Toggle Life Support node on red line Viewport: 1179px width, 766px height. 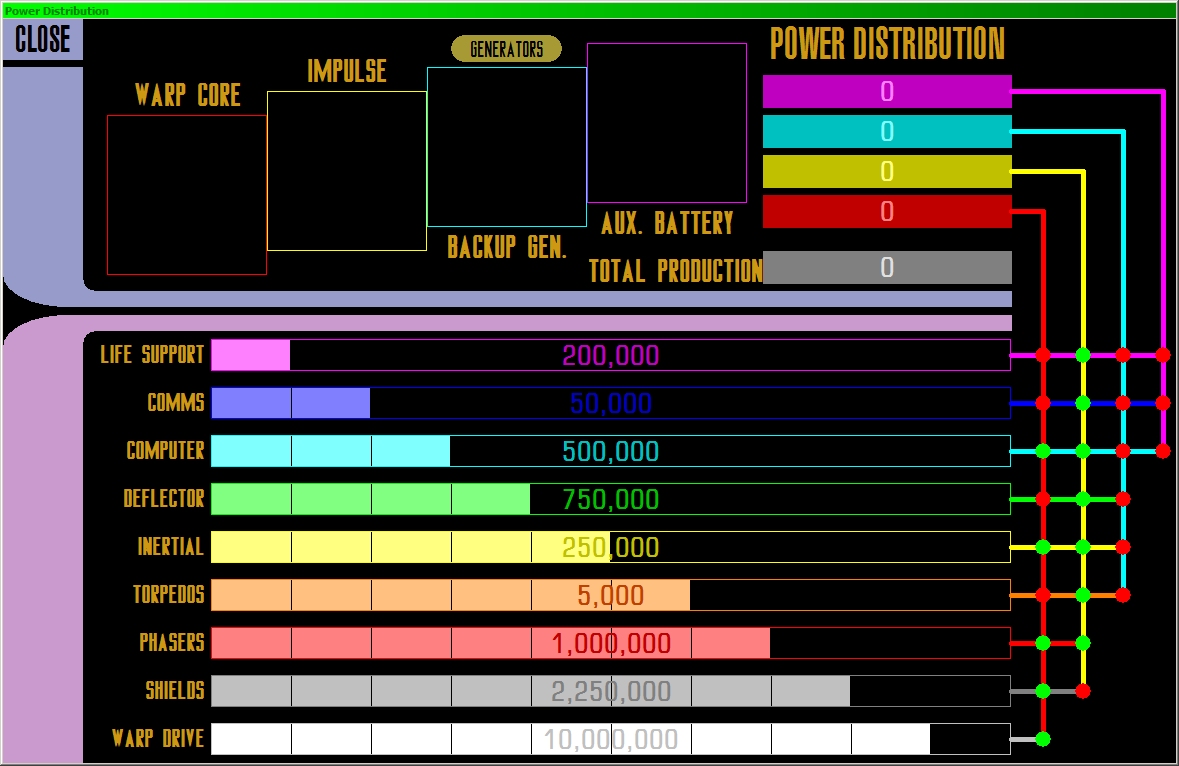[1043, 355]
